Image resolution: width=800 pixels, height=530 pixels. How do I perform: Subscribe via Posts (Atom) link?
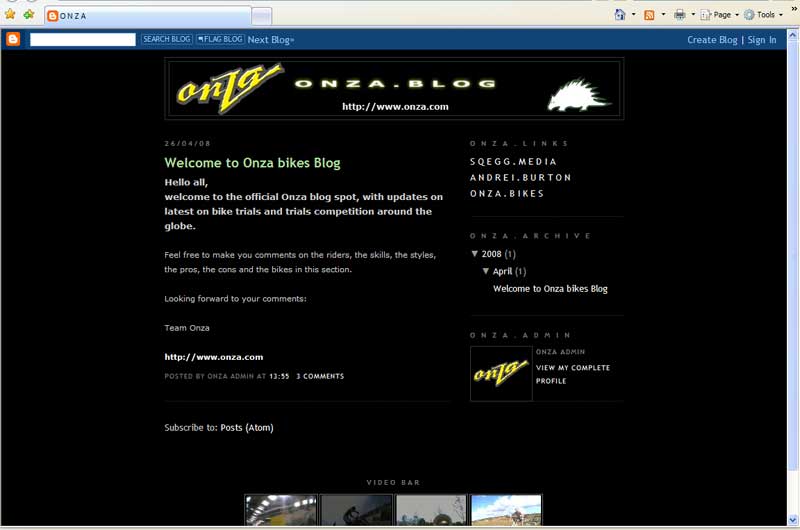(x=247, y=427)
